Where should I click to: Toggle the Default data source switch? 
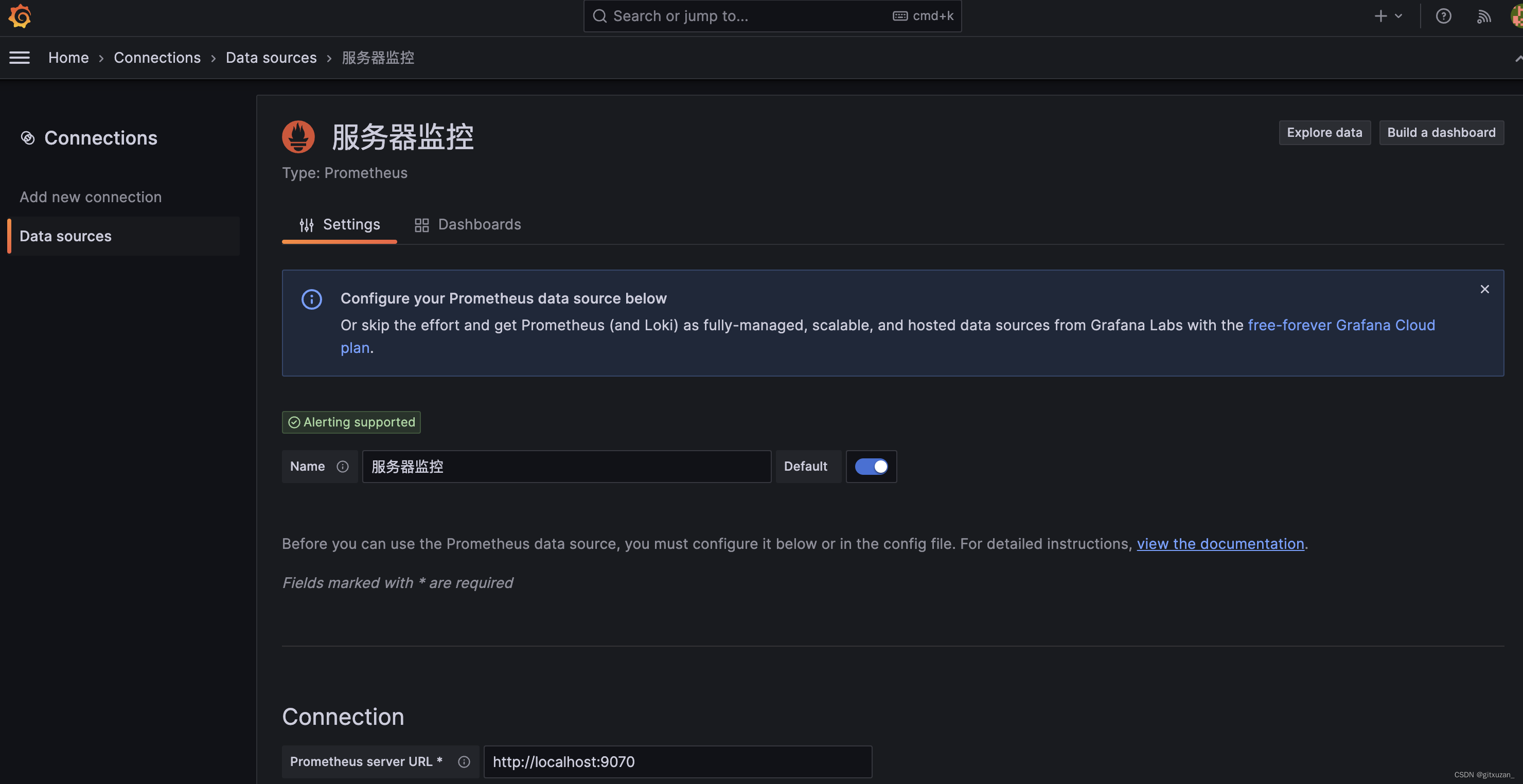click(871, 467)
